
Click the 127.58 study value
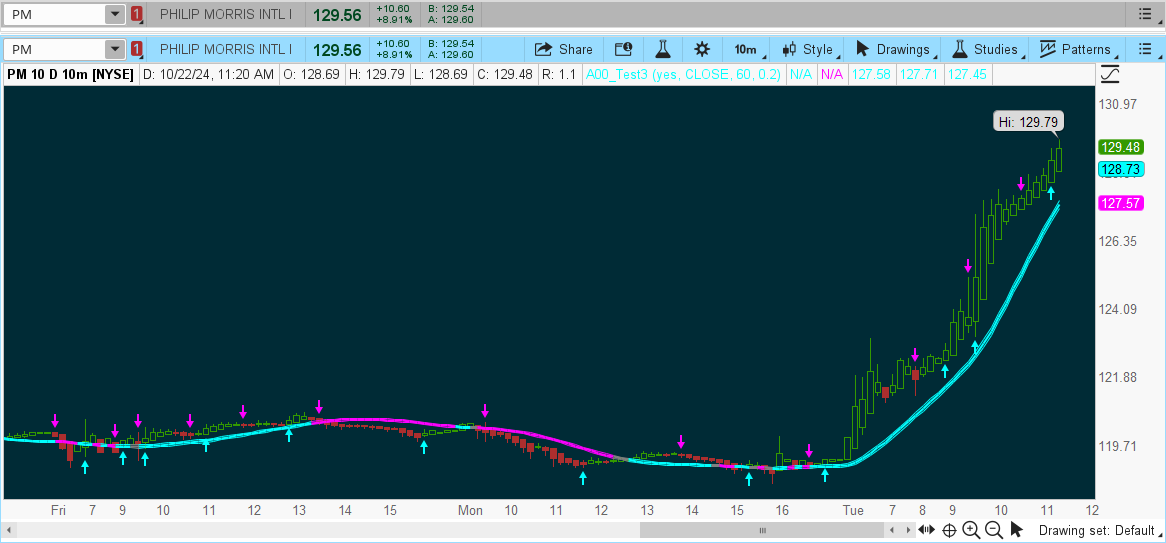coord(872,74)
